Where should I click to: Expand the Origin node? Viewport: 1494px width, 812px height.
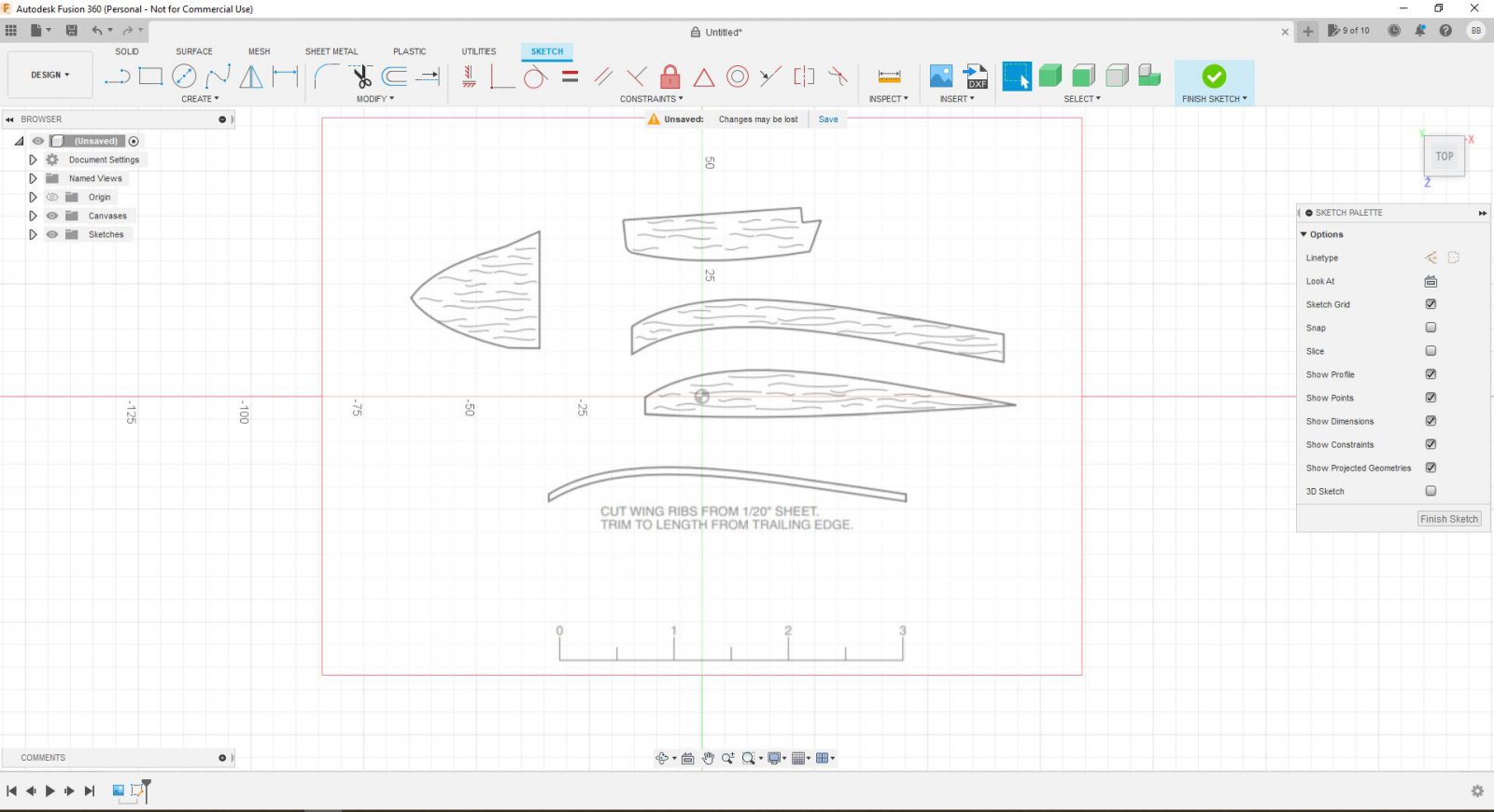[33, 197]
